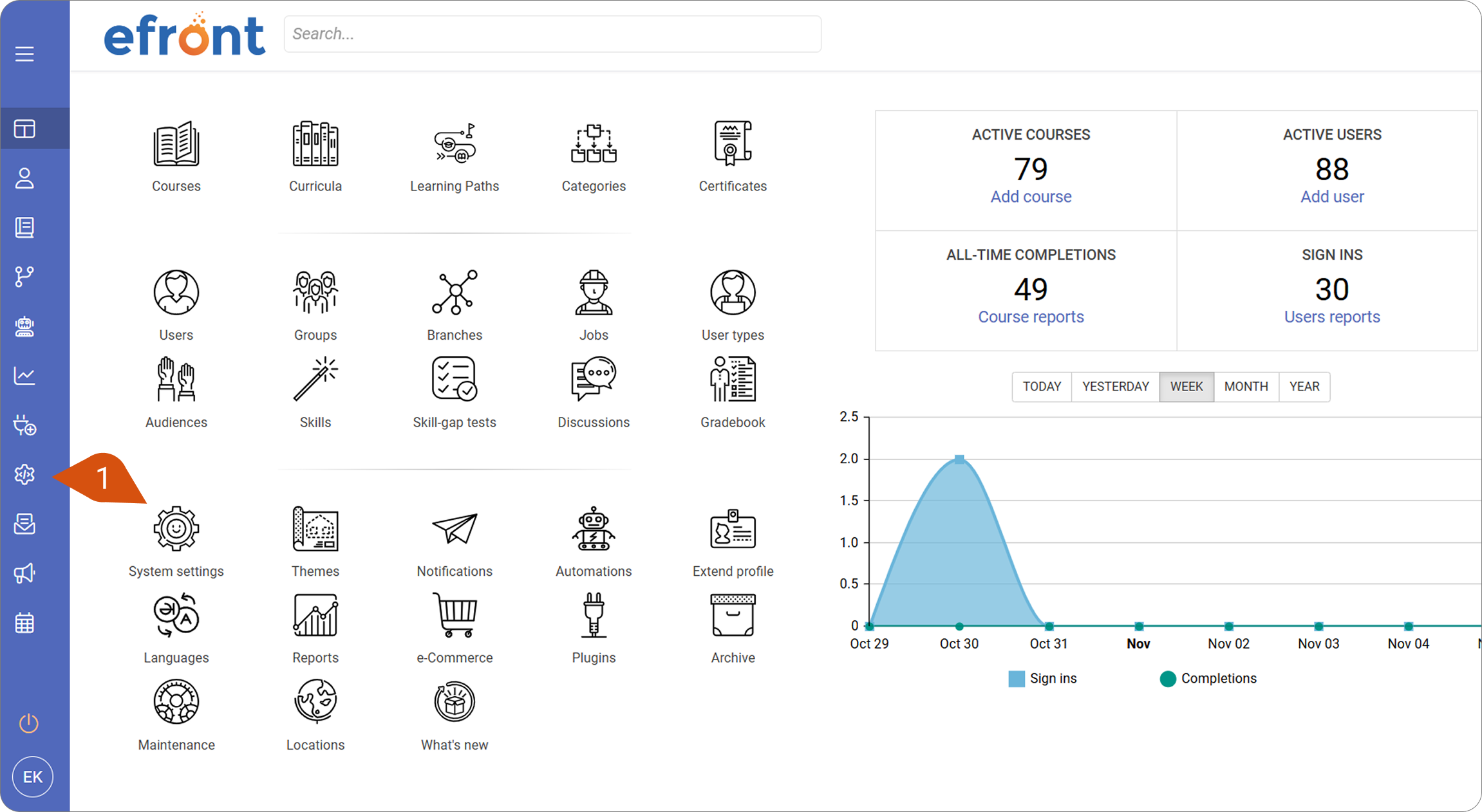Toggle the Sign ins legend swatch

[x=1017, y=679]
